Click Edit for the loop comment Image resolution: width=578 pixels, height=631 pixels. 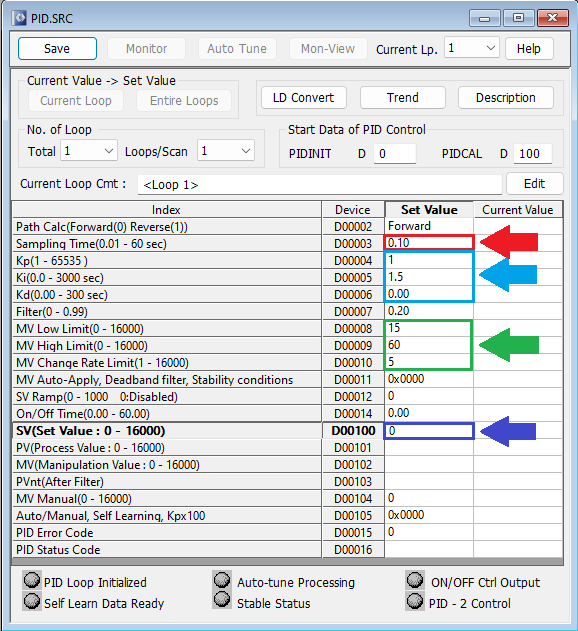534,184
